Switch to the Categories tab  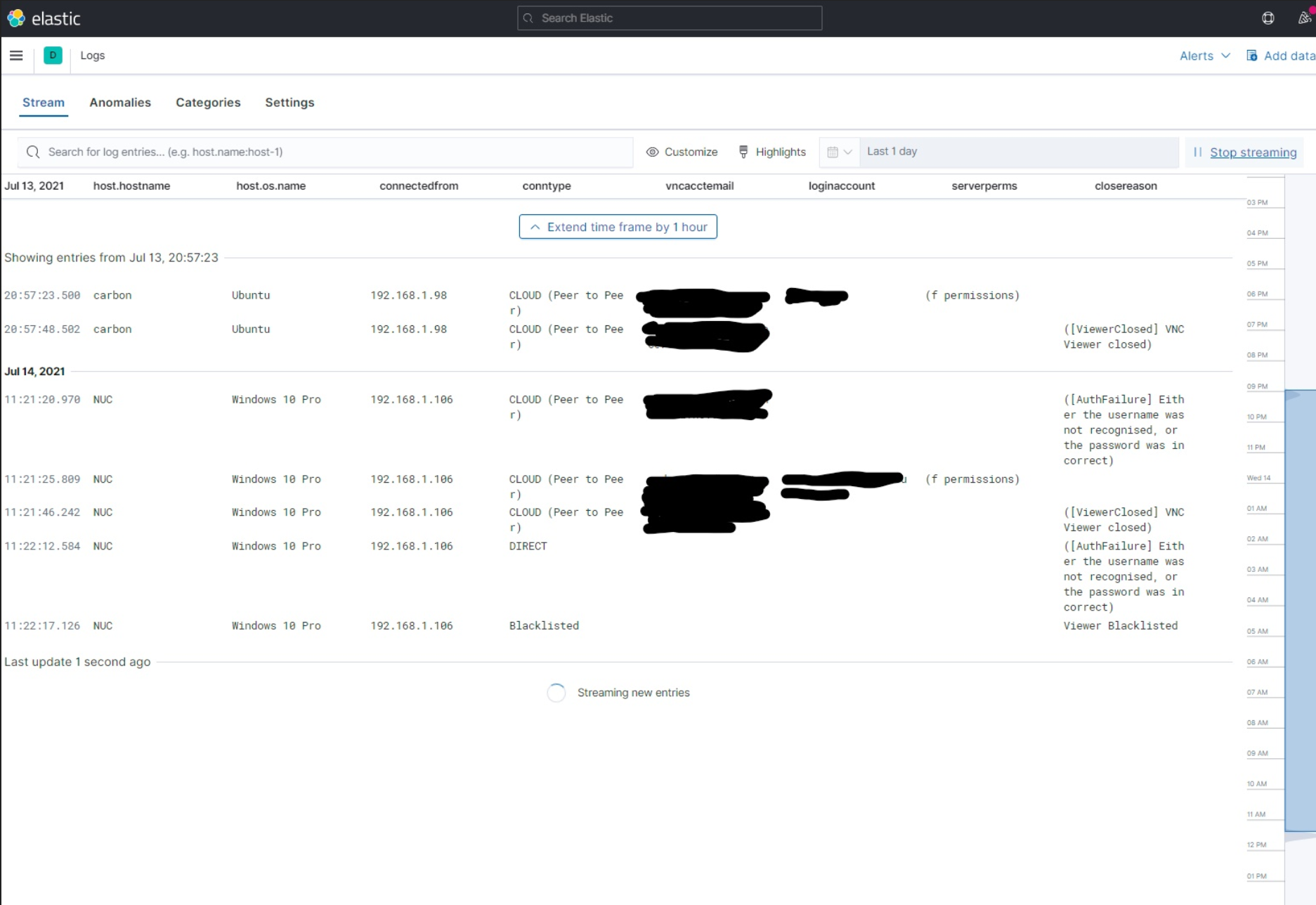pyautogui.click(x=208, y=103)
